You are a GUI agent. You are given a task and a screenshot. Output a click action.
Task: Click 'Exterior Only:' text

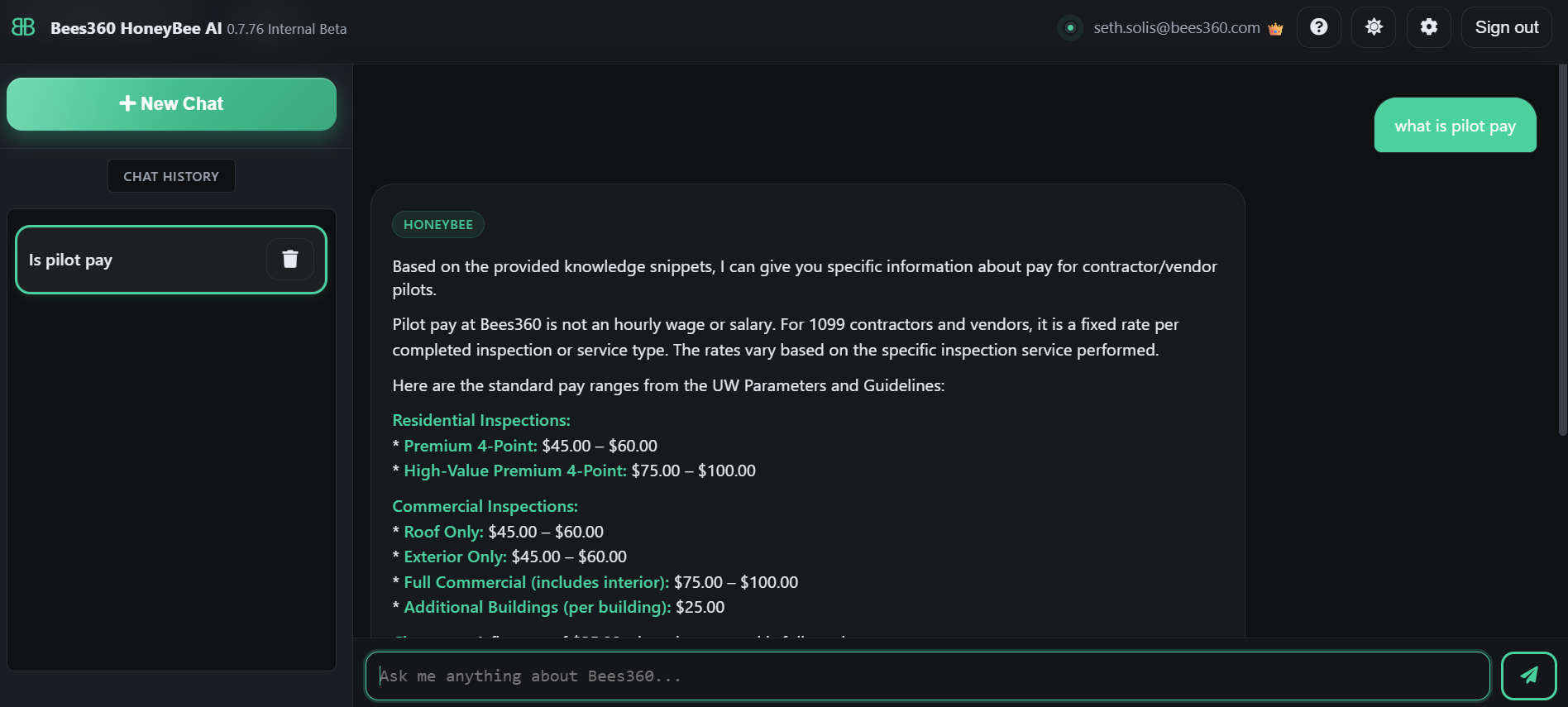(456, 557)
